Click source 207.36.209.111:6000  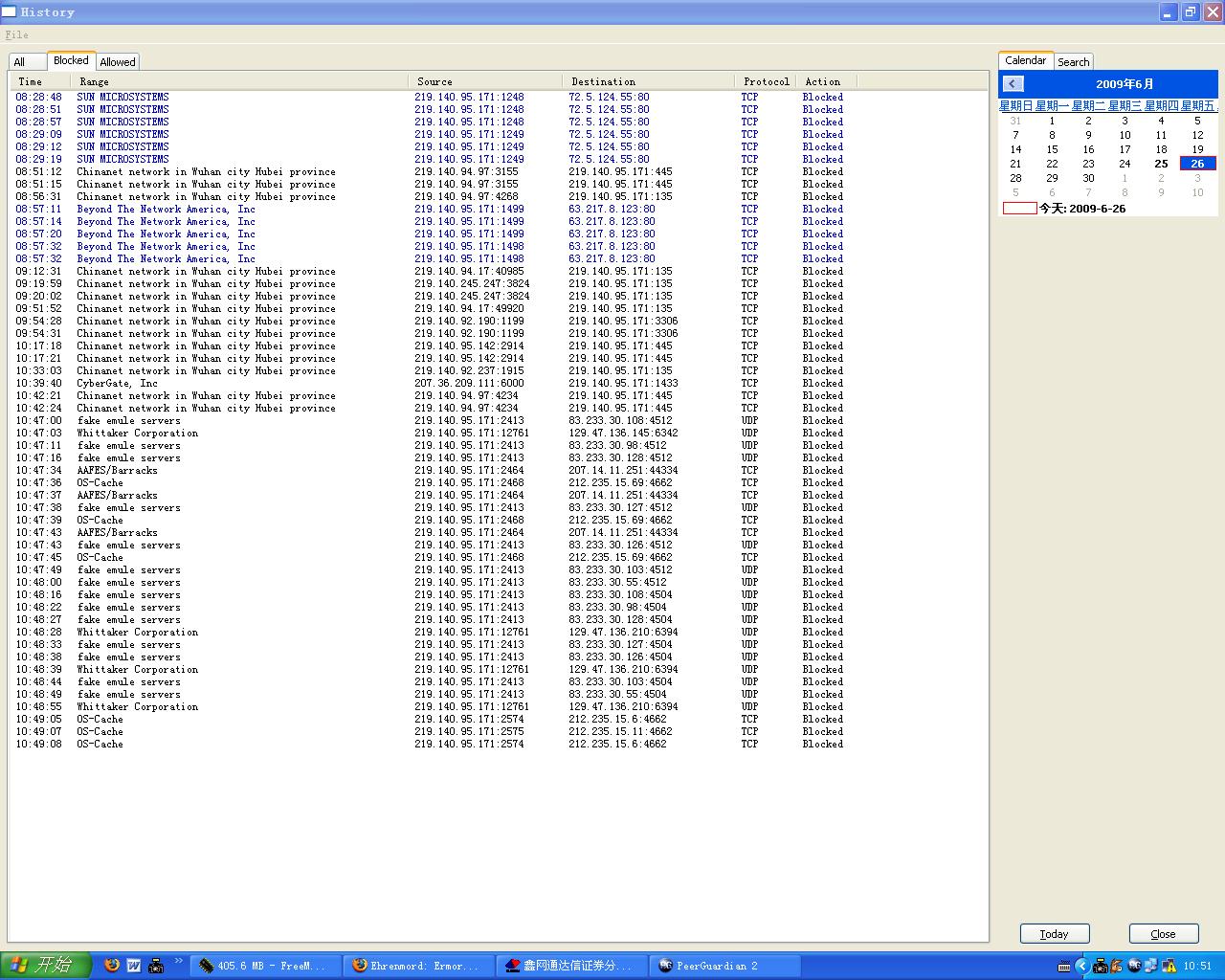[469, 383]
